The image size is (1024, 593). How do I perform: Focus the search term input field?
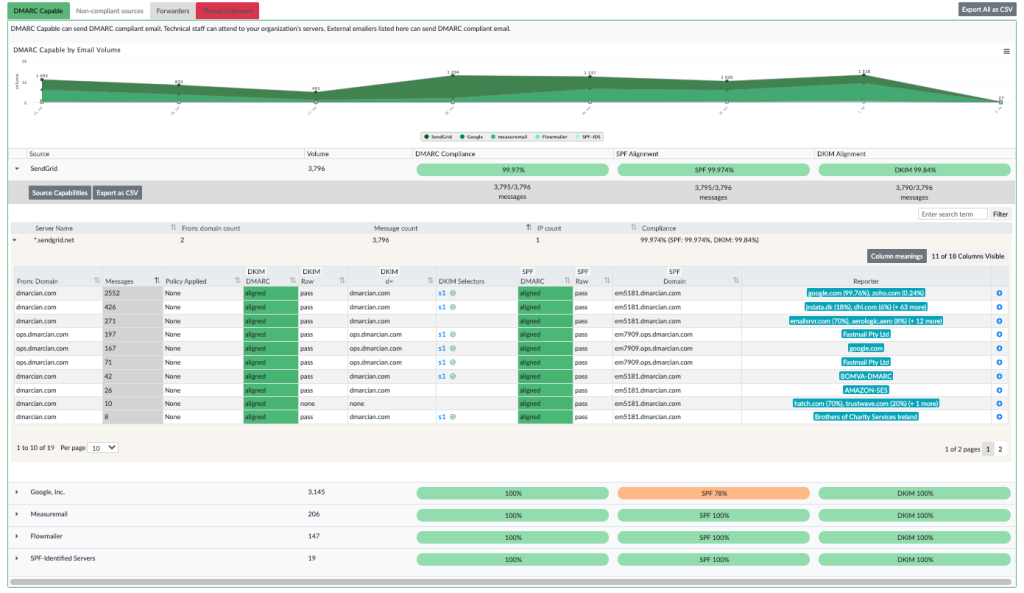[x=952, y=214]
